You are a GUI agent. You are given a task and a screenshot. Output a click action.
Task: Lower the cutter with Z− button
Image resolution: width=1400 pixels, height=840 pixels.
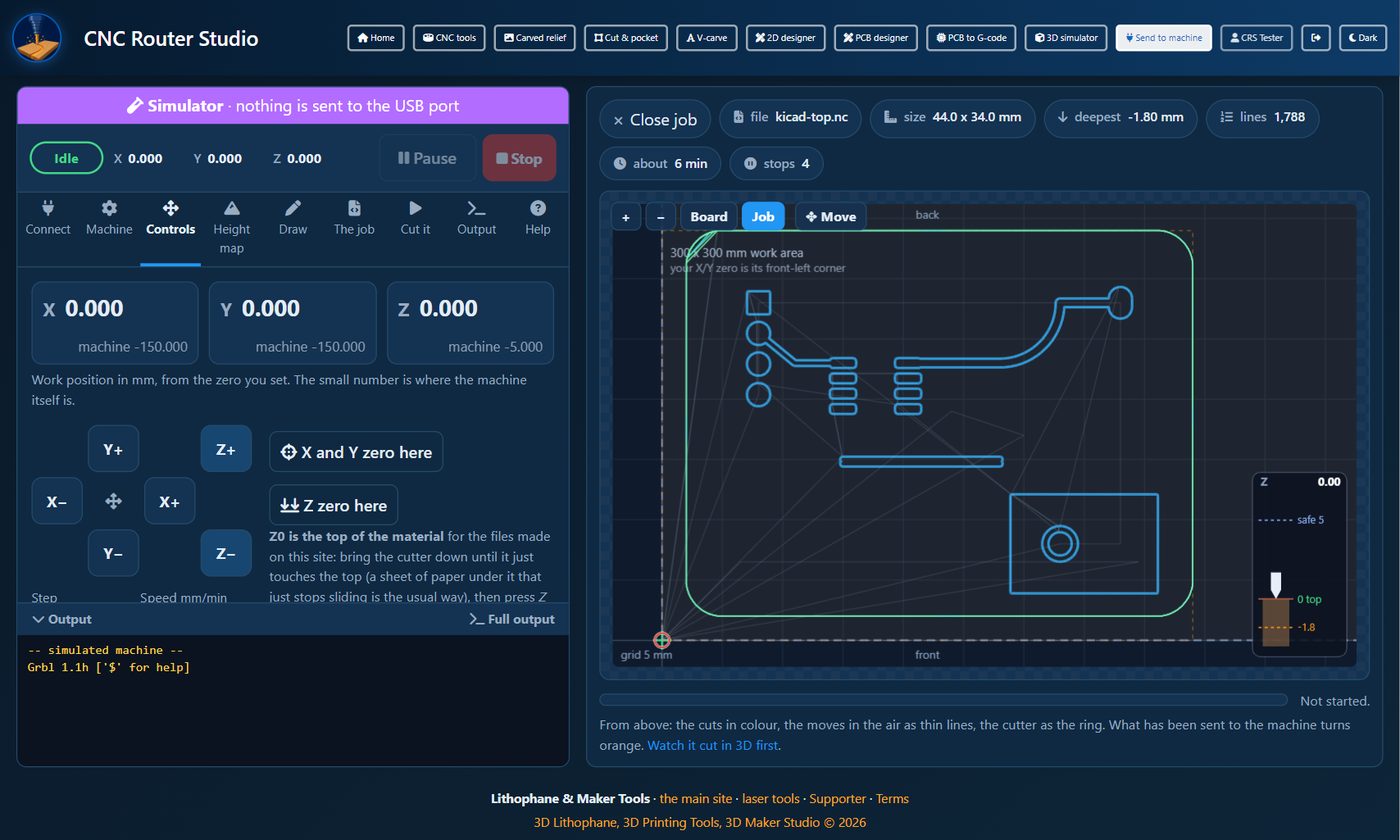226,553
